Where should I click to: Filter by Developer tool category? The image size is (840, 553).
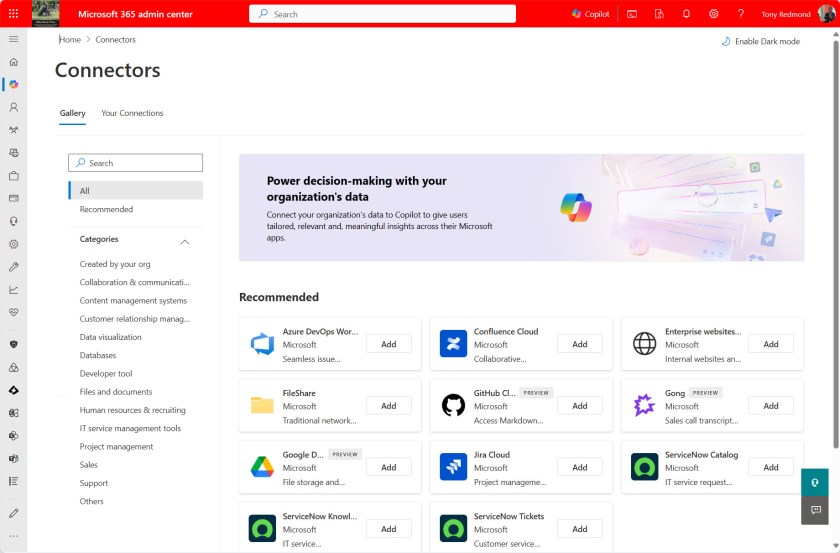pos(106,373)
